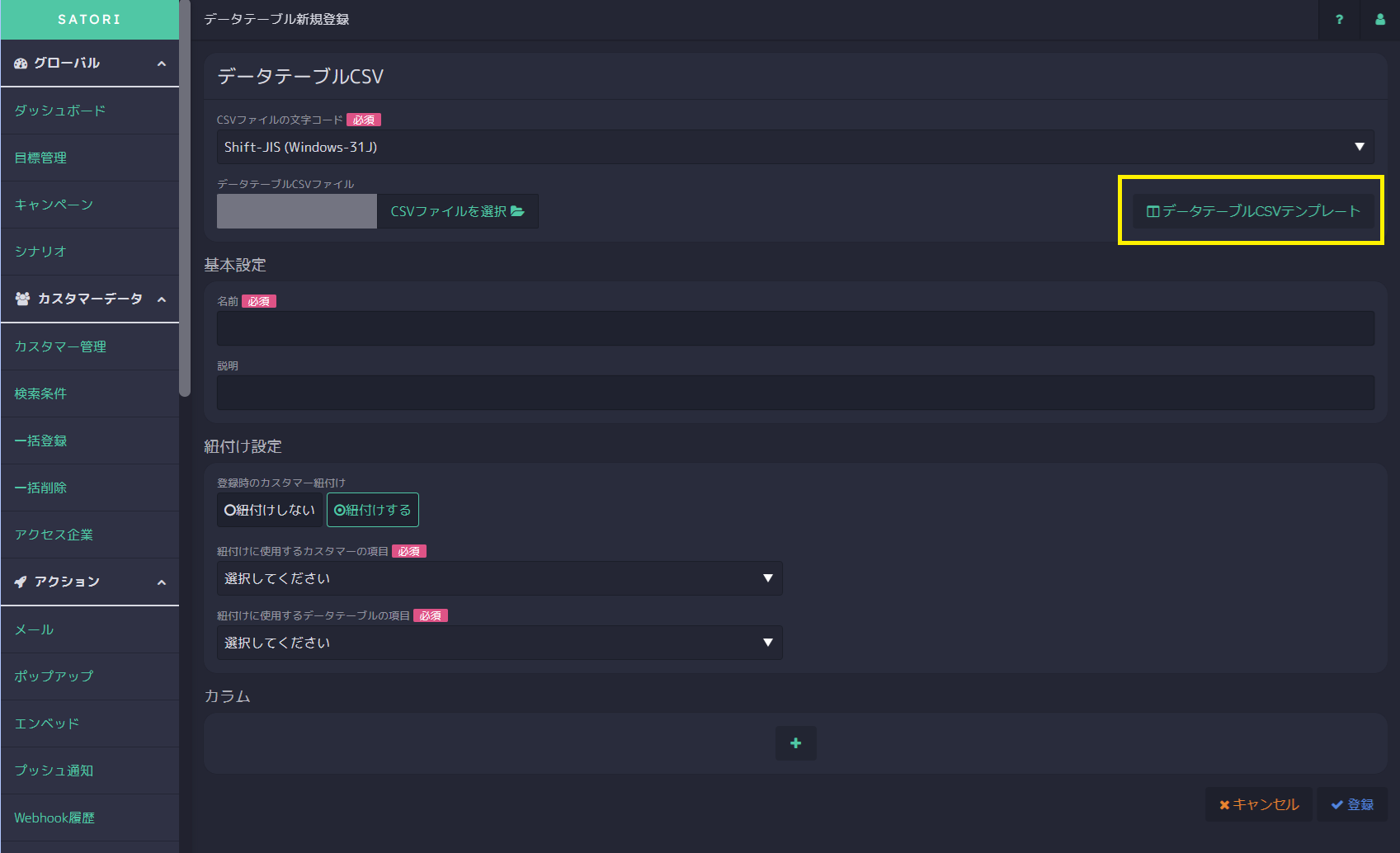
Task: Download データテーブルCSVテンプレート
Action: [1253, 211]
